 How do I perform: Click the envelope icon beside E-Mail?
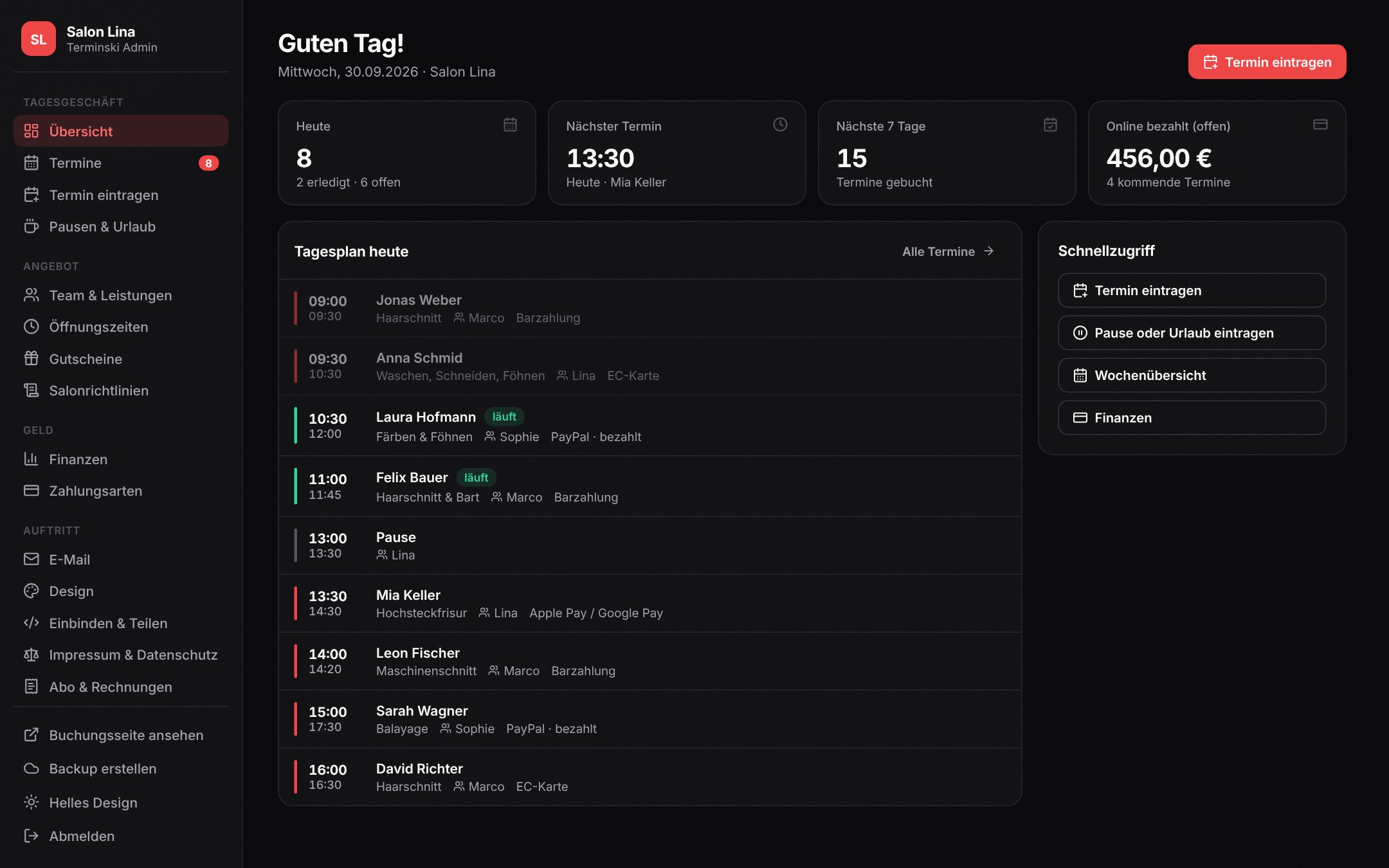coord(32,559)
